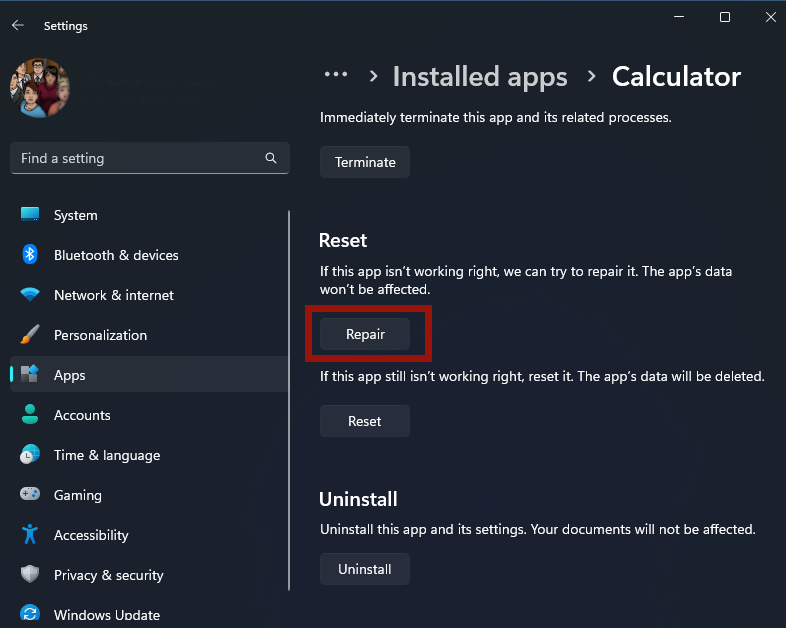
Task: Click the Network wifi icon
Action: point(30,295)
